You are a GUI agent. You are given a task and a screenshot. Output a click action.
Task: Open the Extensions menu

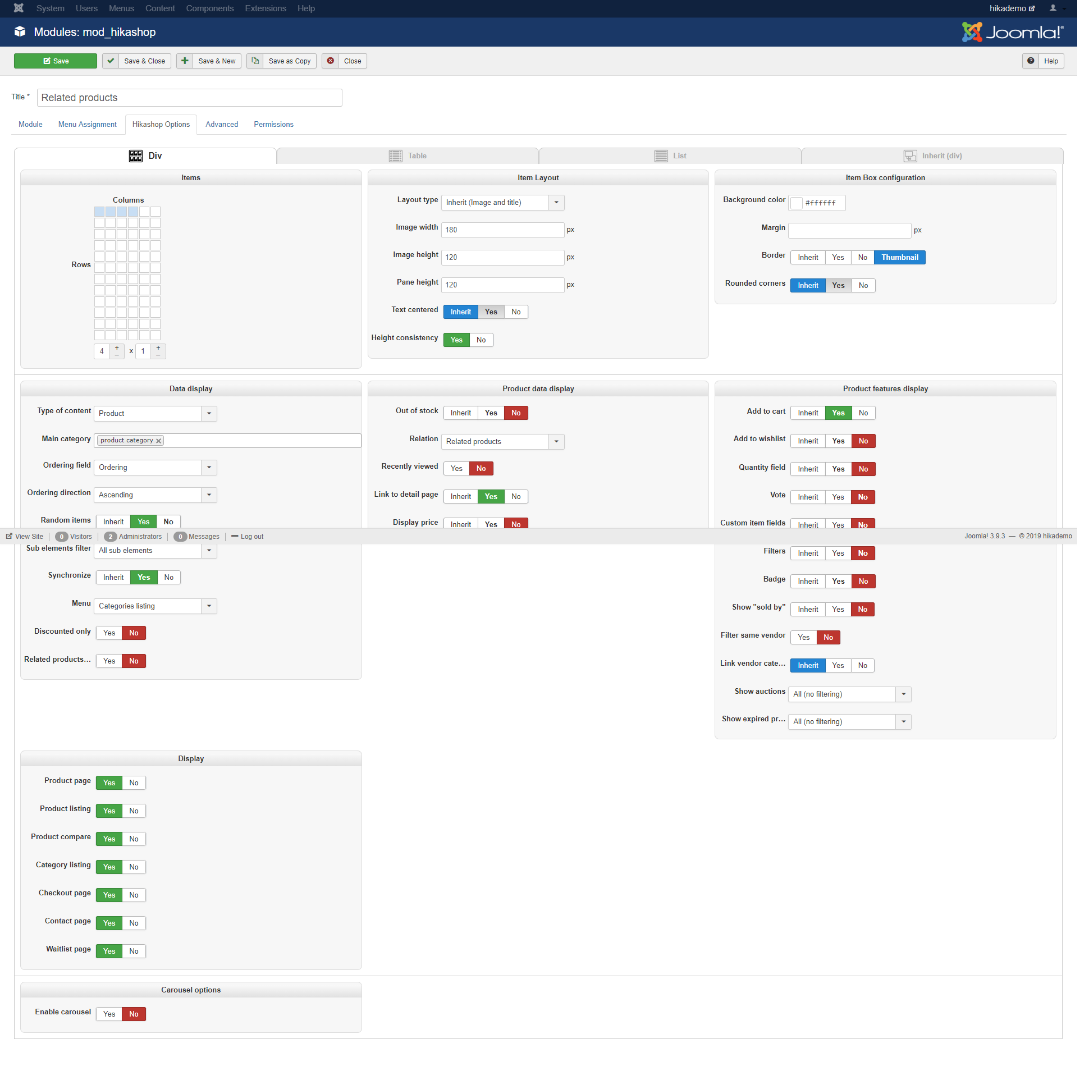[263, 8]
